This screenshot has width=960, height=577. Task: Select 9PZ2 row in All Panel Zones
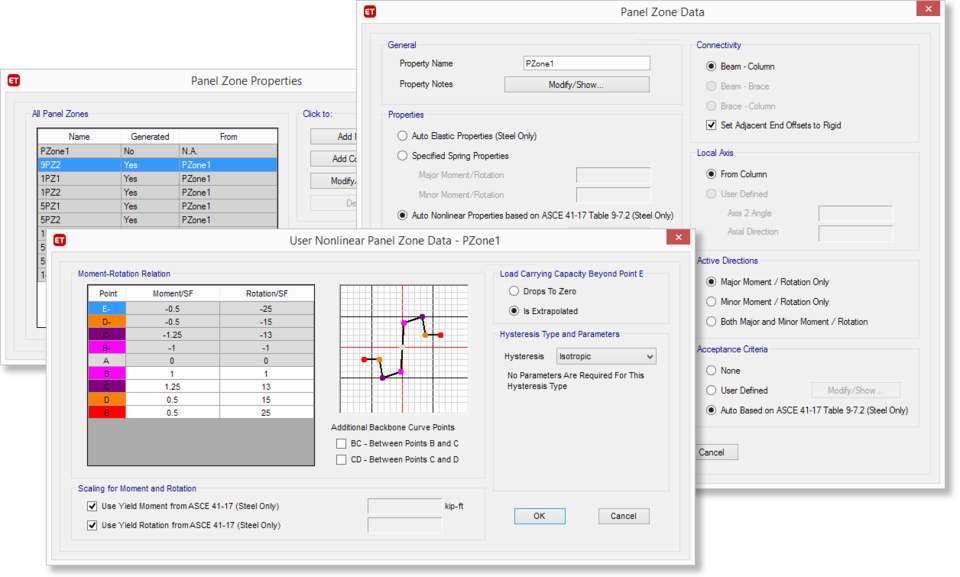(x=157, y=165)
